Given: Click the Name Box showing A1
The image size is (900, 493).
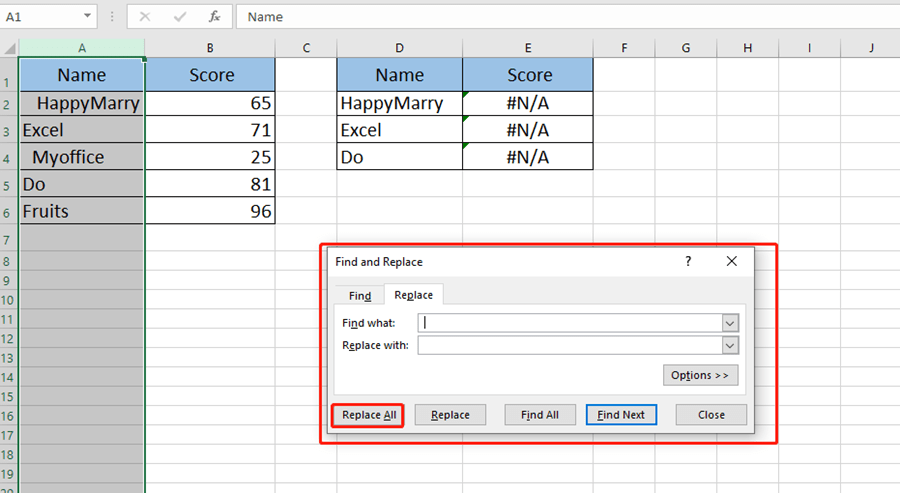Looking at the screenshot, I should click(x=41, y=17).
